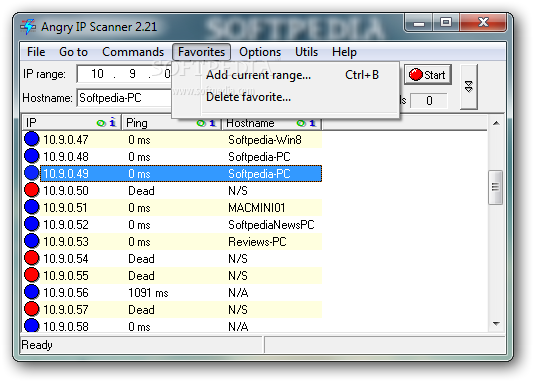Open the Options menu
Image resolution: width=534 pixels, height=382 pixels.
point(260,52)
